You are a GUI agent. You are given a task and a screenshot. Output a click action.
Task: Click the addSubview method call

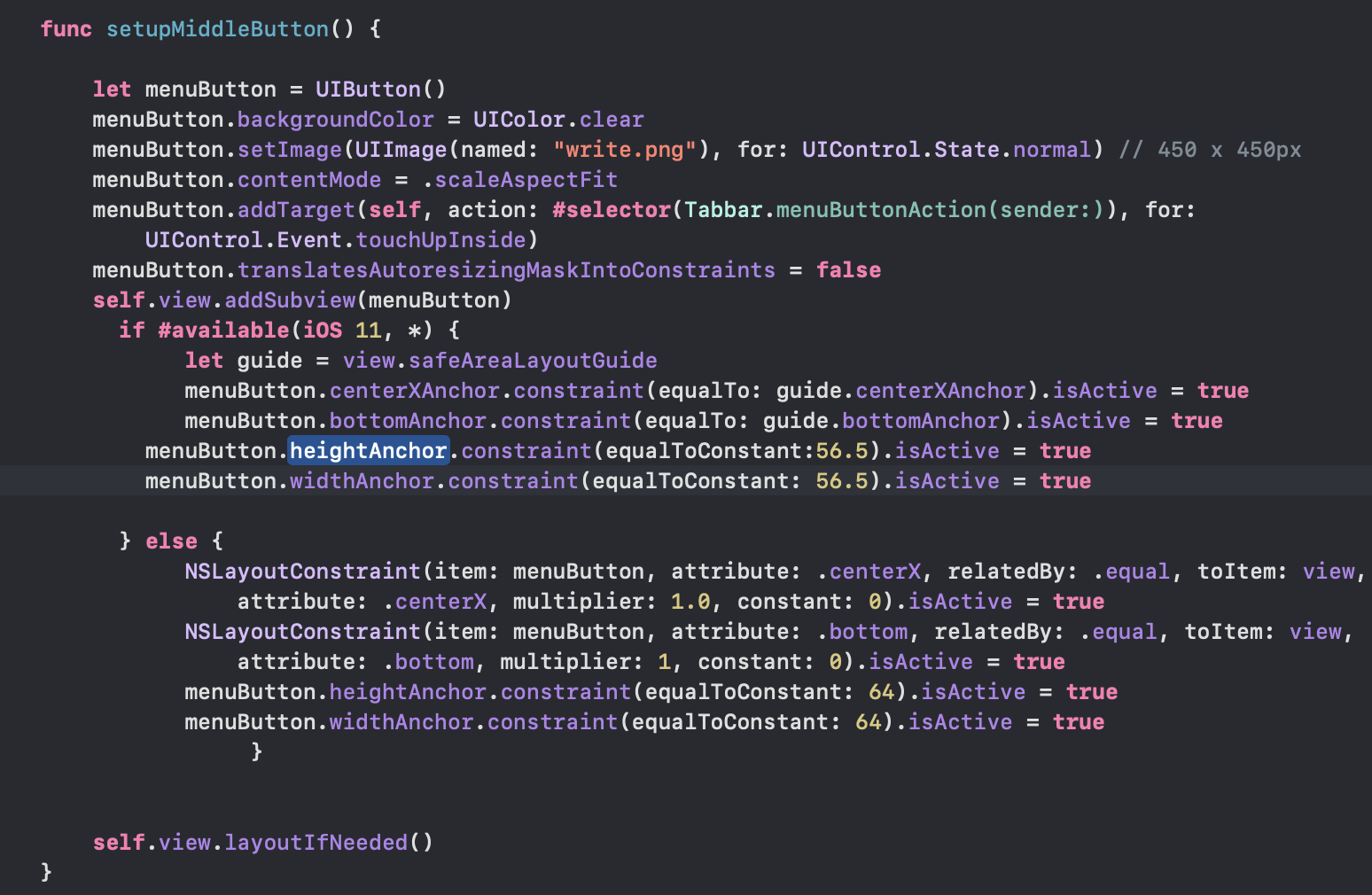pos(290,300)
